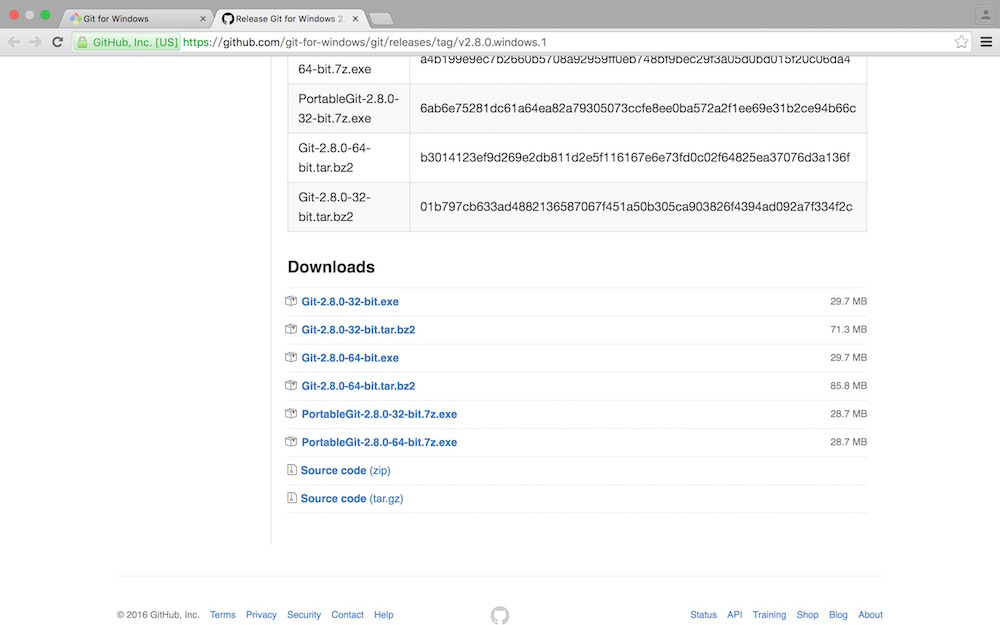Switch to the Git for Windows tab
The width and height of the screenshot is (1000, 625).
pyautogui.click(x=135, y=18)
